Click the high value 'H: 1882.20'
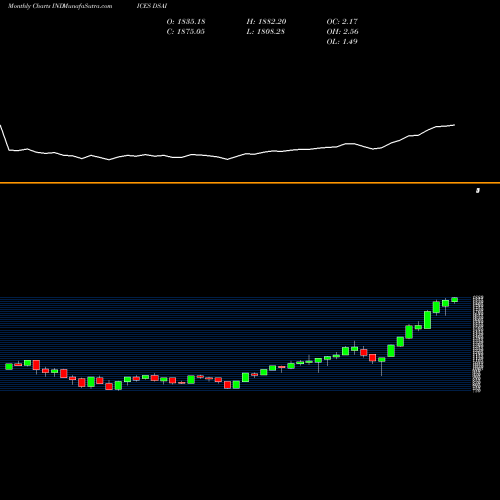 coord(266,21)
